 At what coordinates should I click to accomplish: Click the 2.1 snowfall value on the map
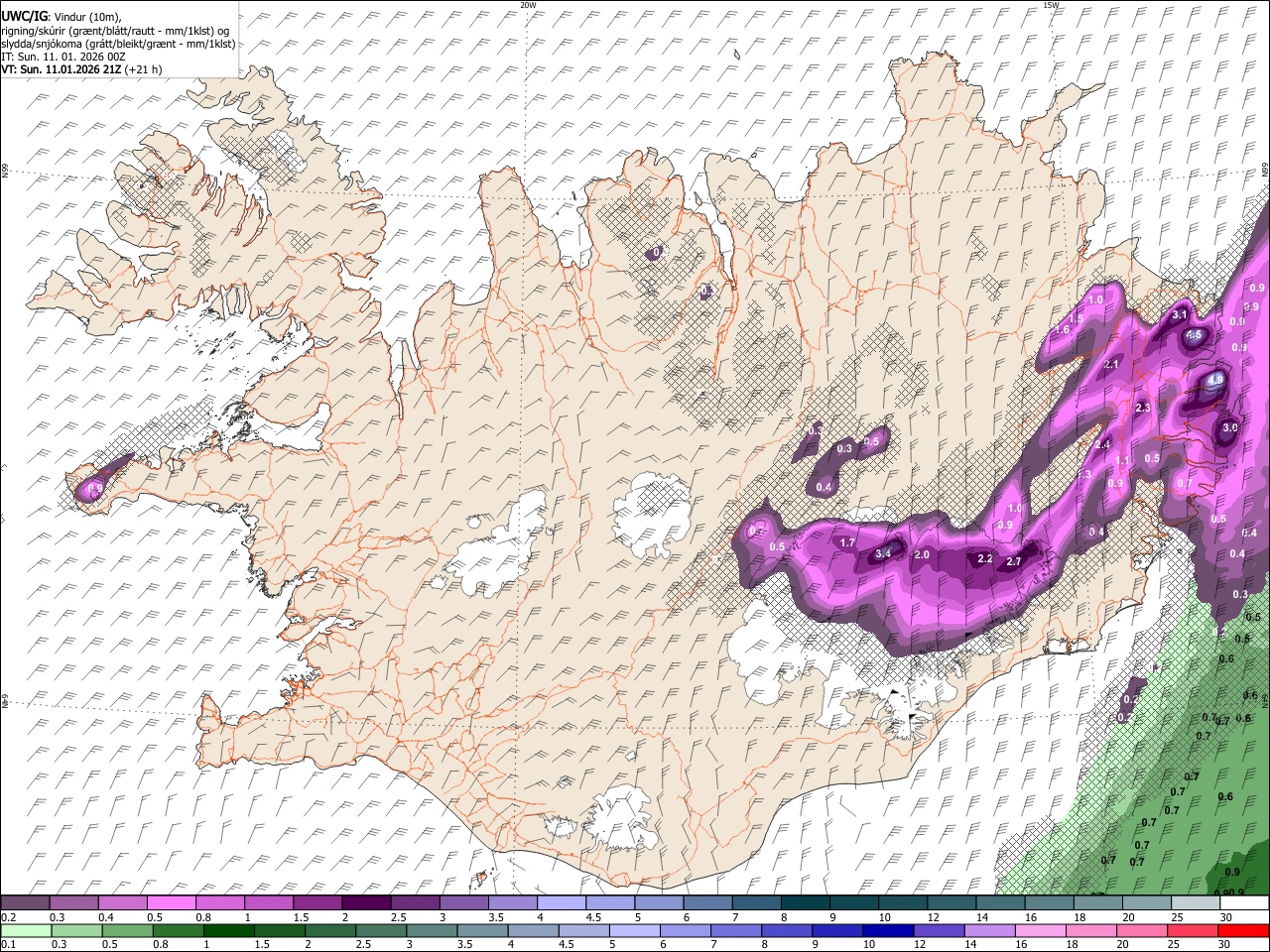tap(1111, 364)
